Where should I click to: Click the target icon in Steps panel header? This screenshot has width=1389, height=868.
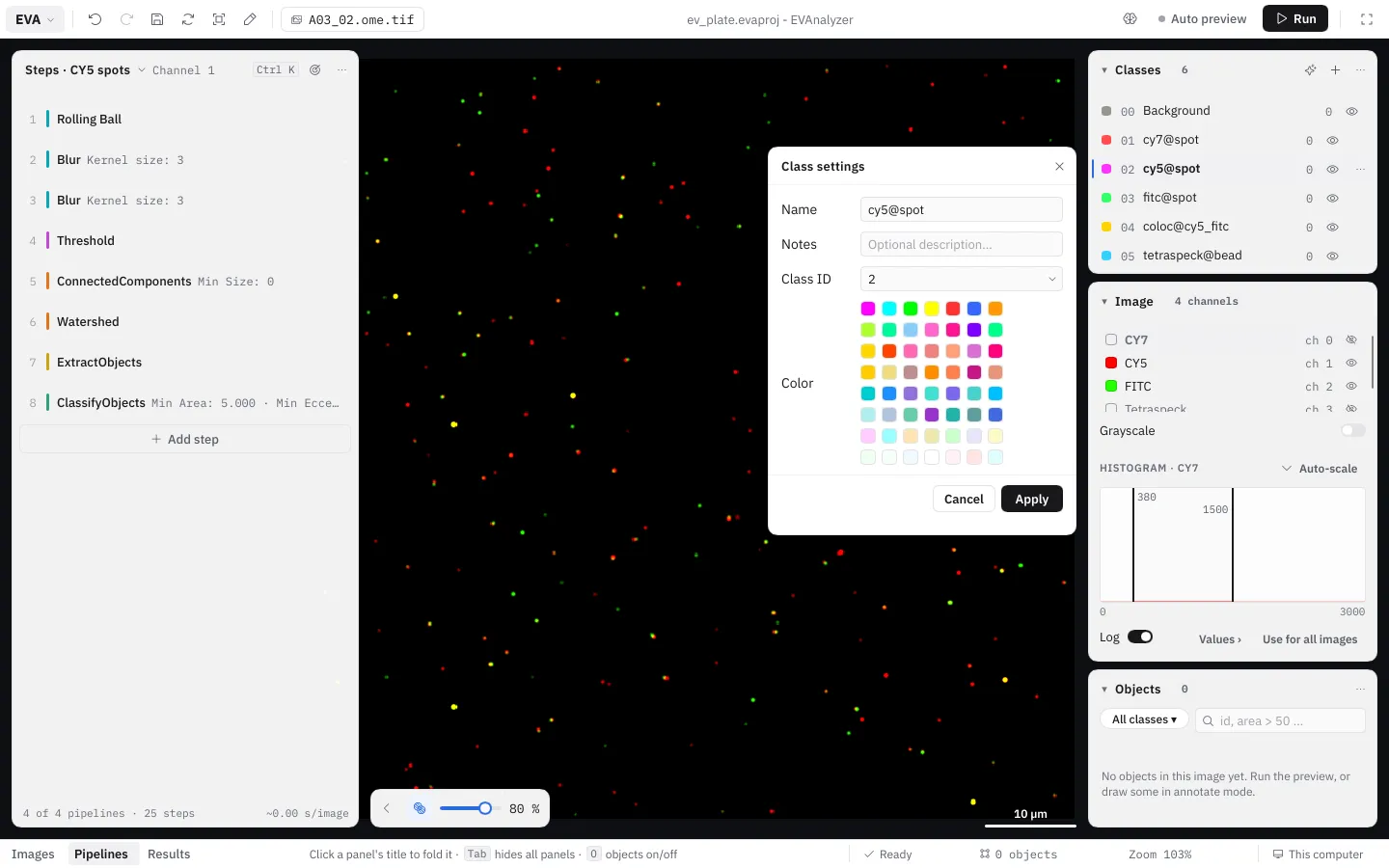(x=315, y=69)
